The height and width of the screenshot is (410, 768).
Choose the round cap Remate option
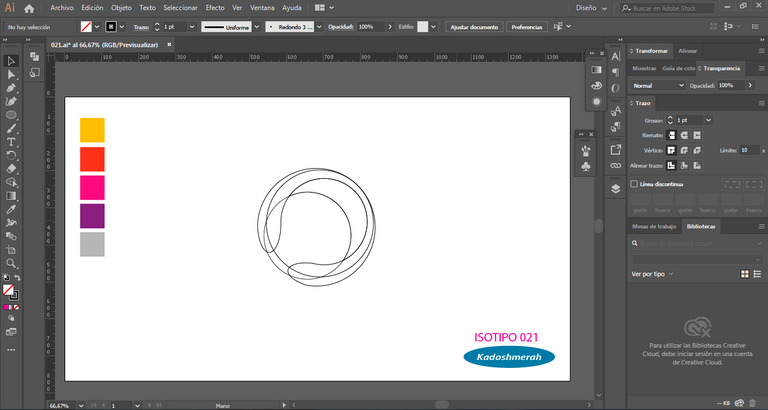684,135
